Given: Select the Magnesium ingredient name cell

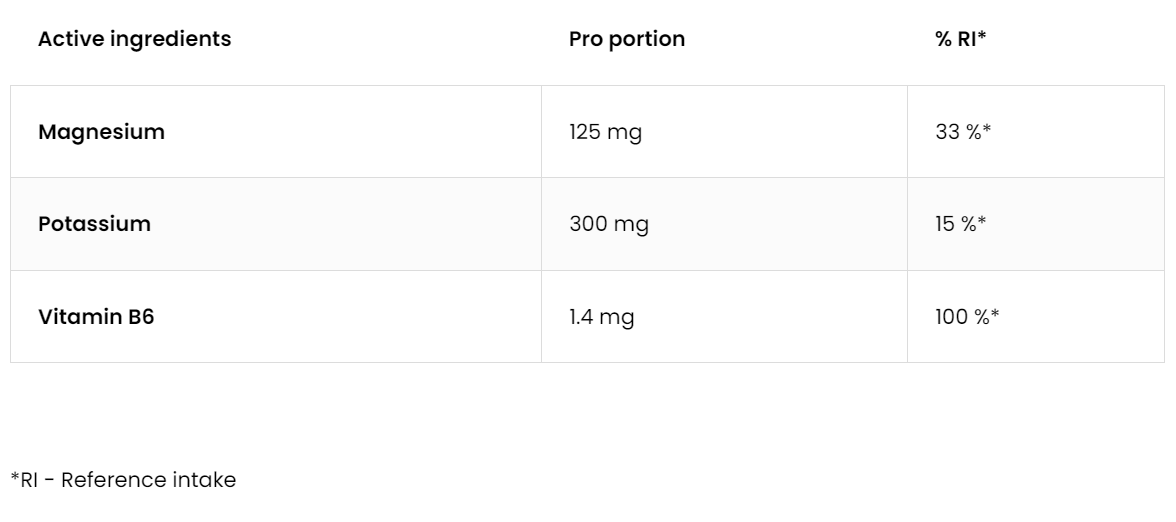Looking at the screenshot, I should [101, 132].
